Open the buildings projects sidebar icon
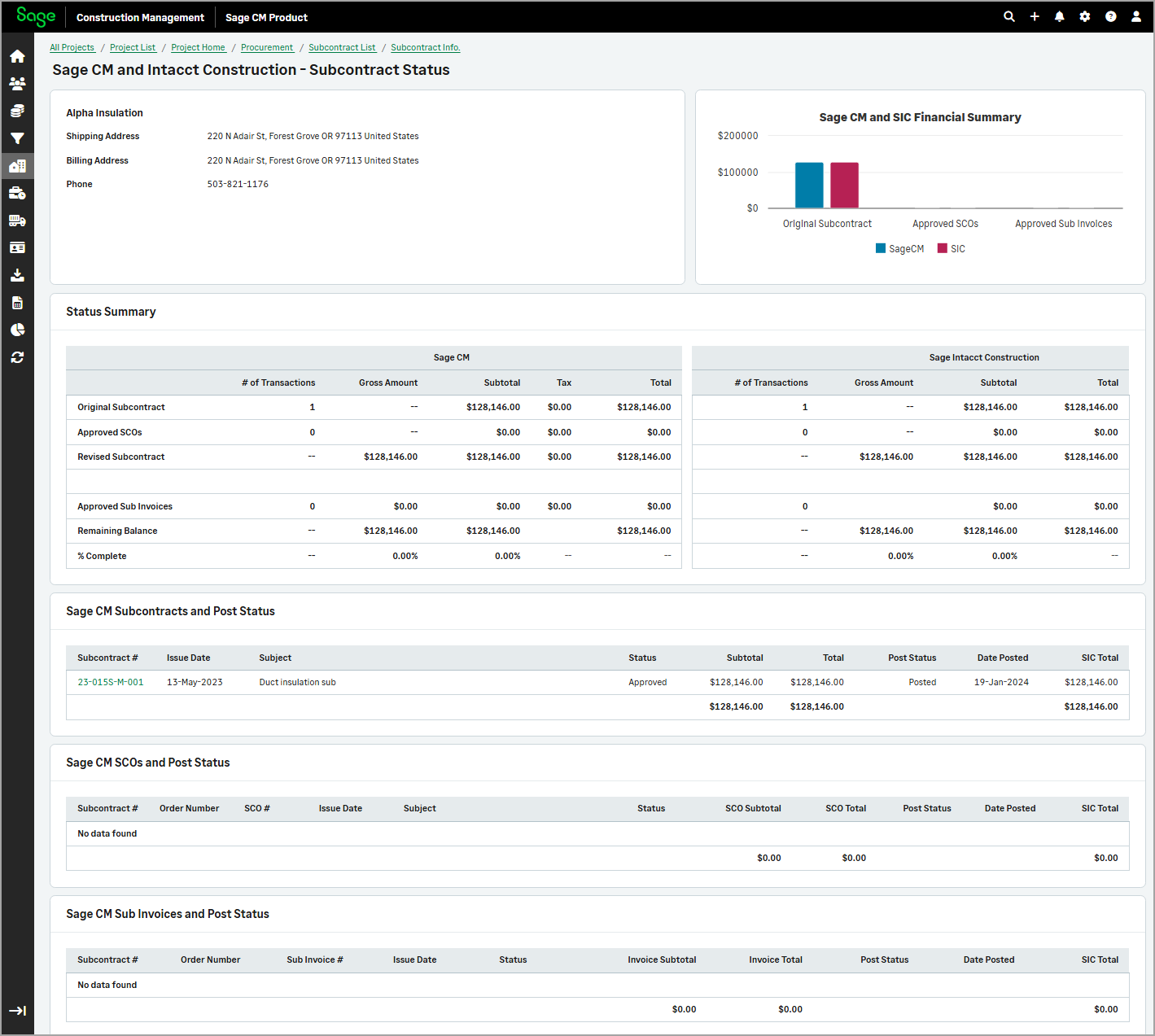Screen dimensions: 1155x1036 (17, 166)
